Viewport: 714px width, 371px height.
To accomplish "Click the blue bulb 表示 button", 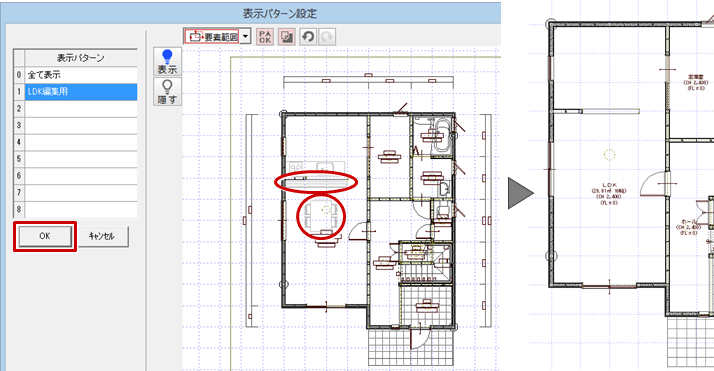I will [x=168, y=61].
